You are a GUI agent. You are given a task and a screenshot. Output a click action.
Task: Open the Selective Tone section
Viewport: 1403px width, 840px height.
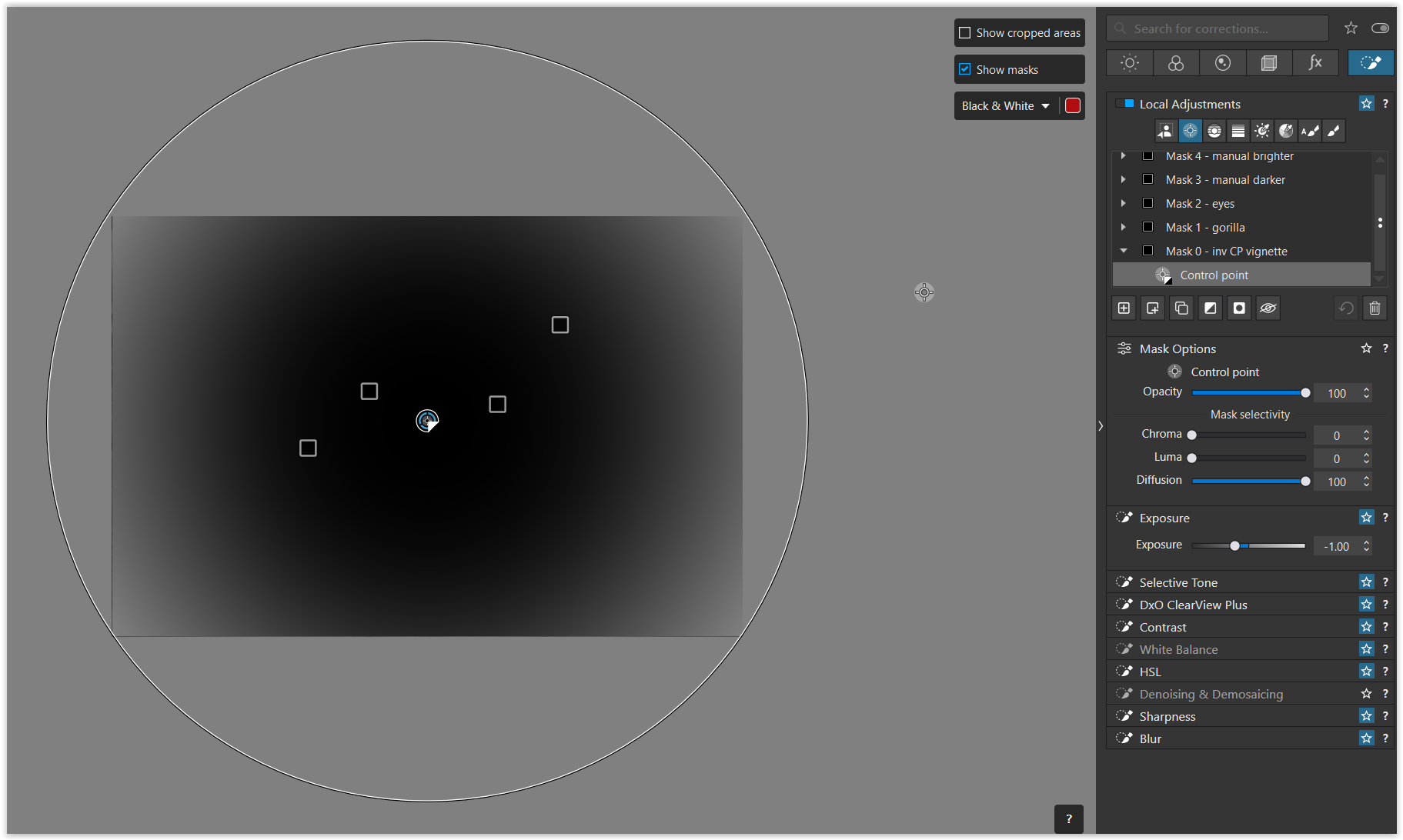pyautogui.click(x=1178, y=582)
